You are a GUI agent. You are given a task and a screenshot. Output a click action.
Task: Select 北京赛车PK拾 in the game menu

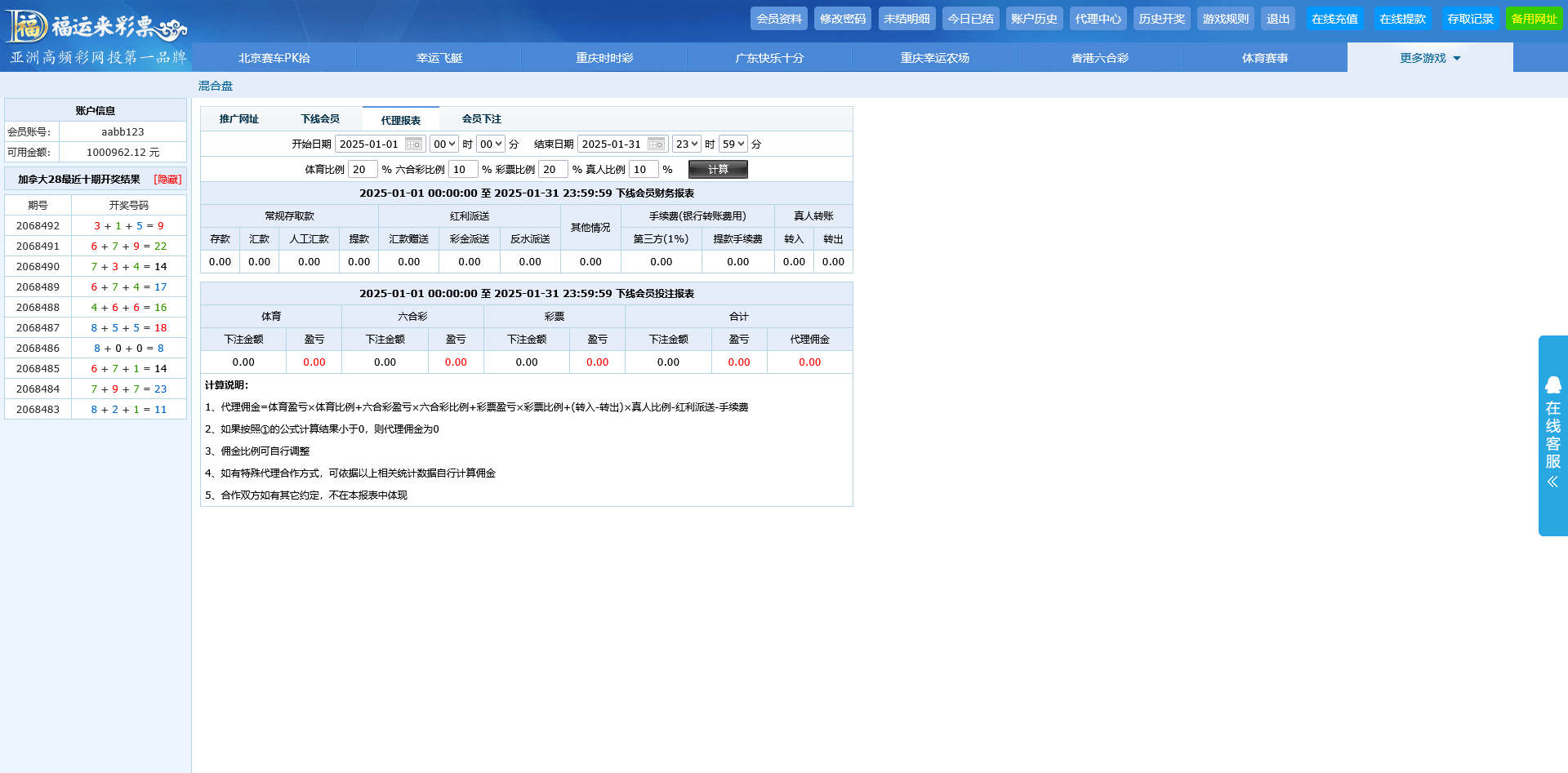(274, 58)
